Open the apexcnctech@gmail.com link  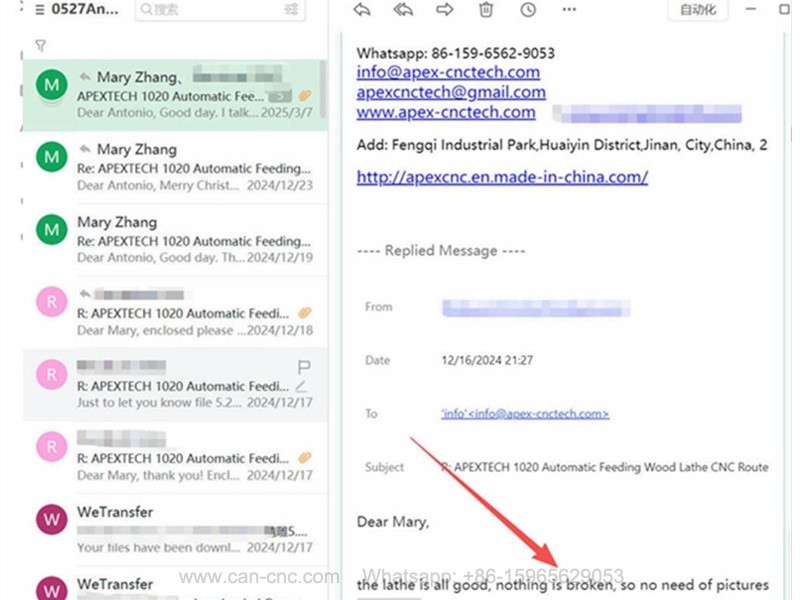tap(451, 92)
